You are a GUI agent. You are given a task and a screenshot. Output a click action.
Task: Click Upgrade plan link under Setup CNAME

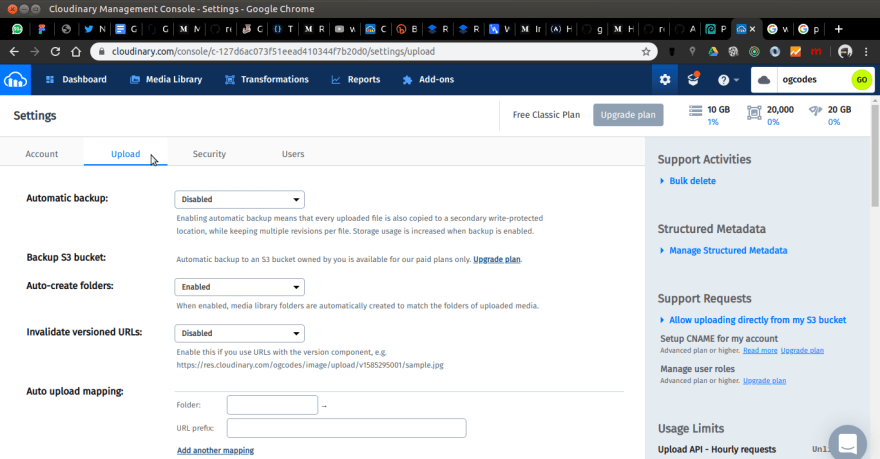coord(802,350)
